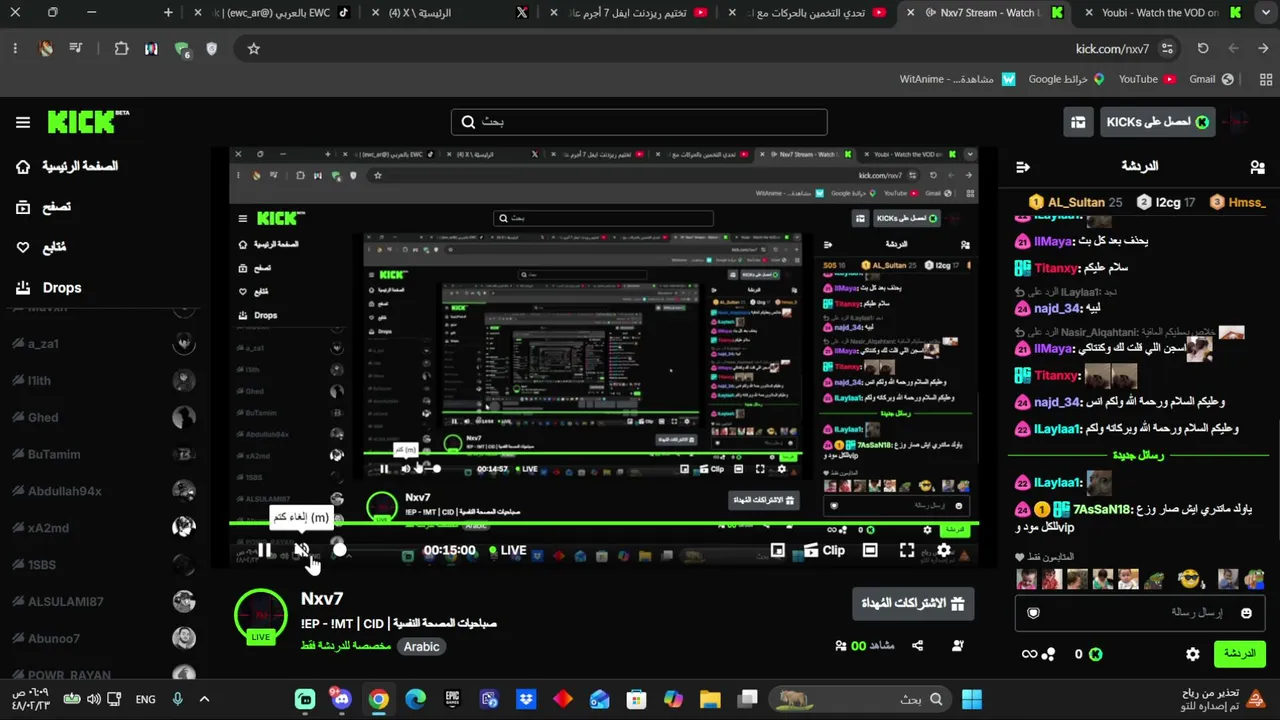Screen dimensions: 1280x720
Task: Open the gift box icon in the Kick header
Action: 1078,122
